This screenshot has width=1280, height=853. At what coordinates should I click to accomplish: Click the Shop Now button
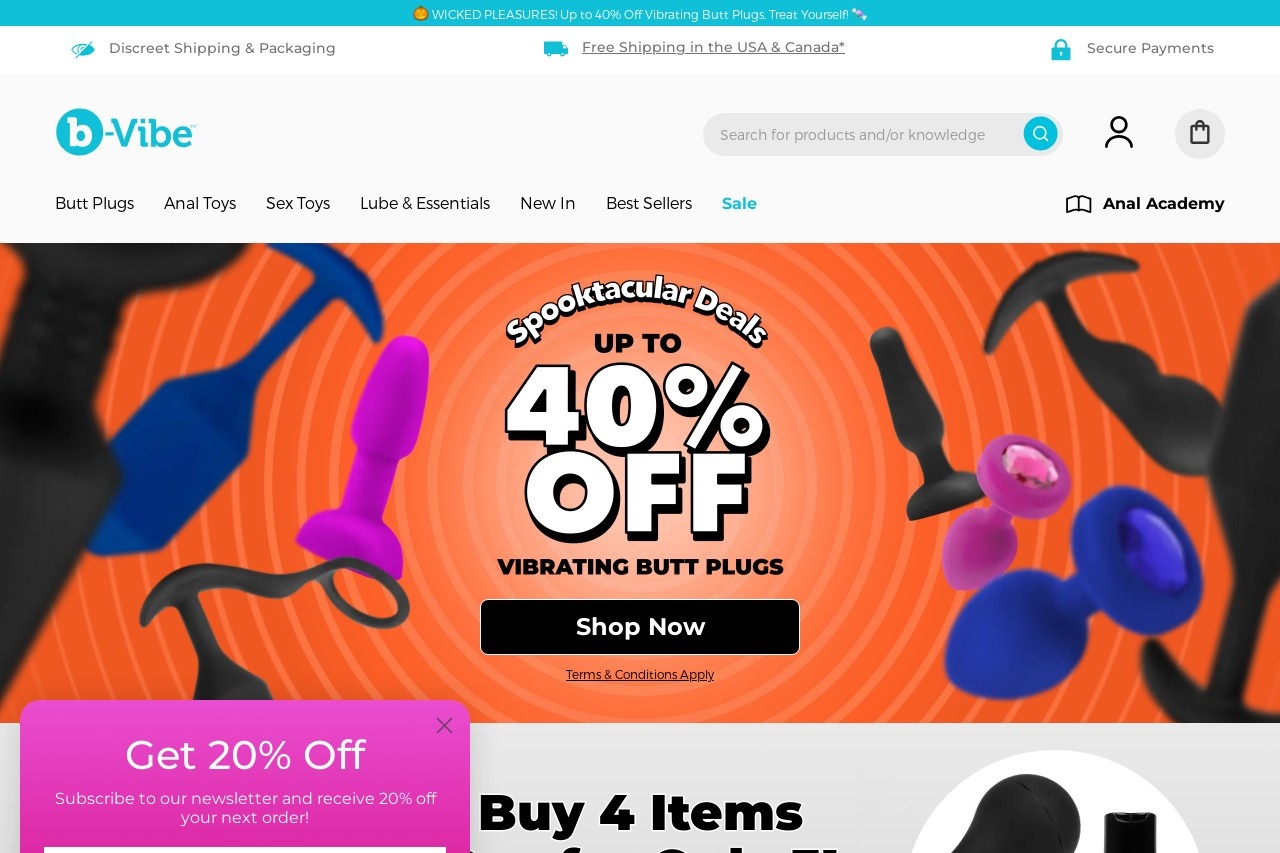640,627
